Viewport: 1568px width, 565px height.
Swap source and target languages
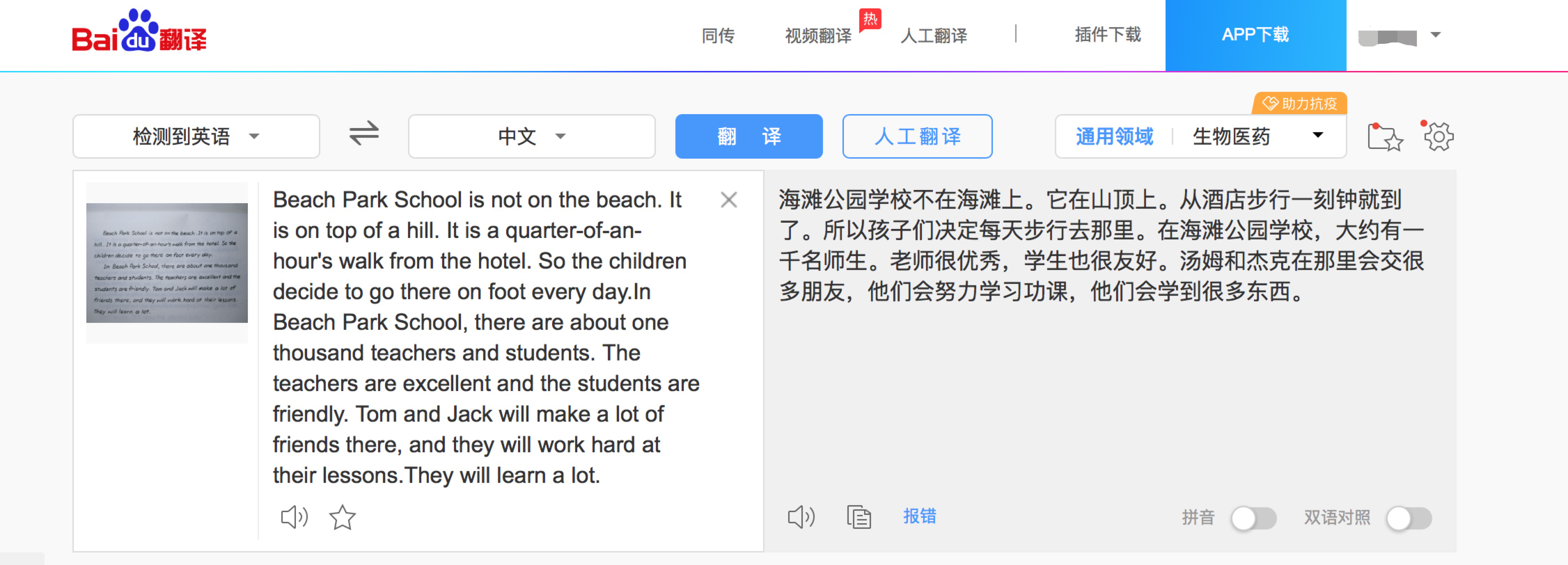363,134
